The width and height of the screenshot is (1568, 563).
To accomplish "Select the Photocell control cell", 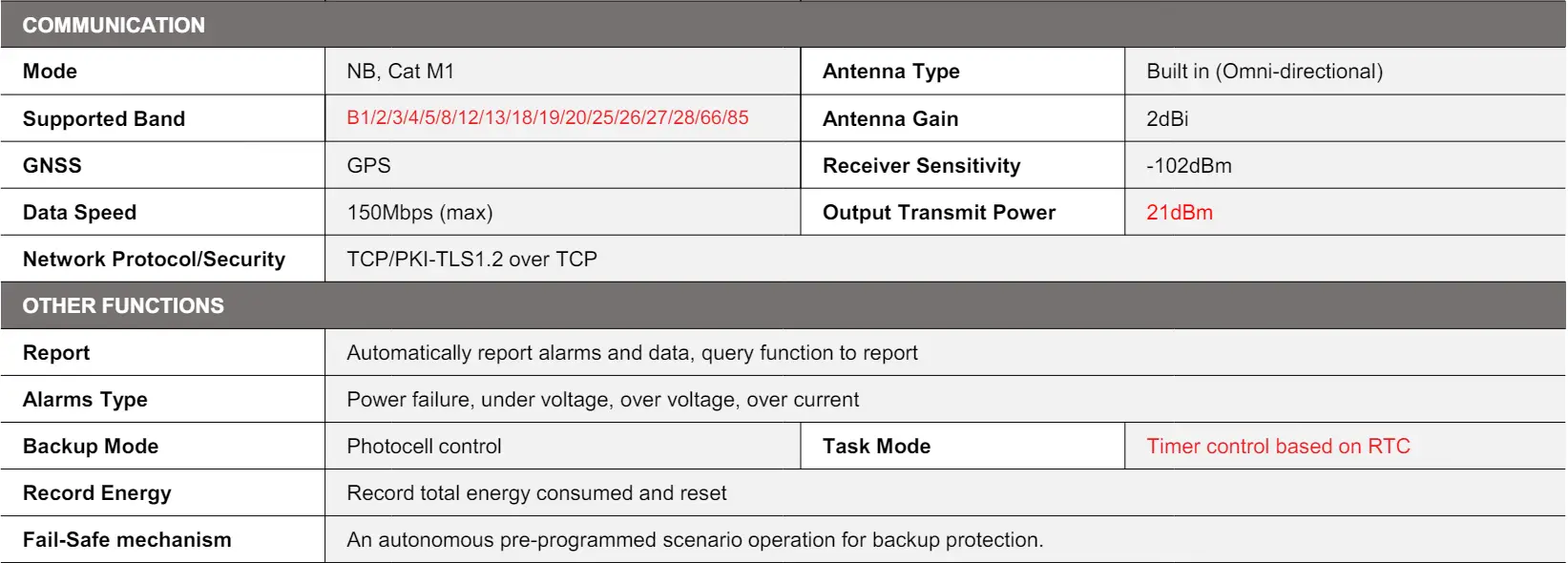I will 424,446.
